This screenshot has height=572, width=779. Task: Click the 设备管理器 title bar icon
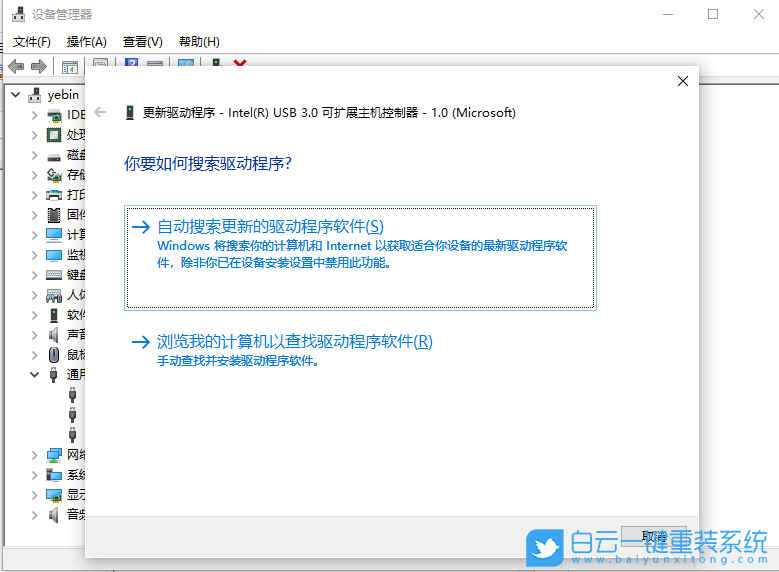[x=18, y=14]
